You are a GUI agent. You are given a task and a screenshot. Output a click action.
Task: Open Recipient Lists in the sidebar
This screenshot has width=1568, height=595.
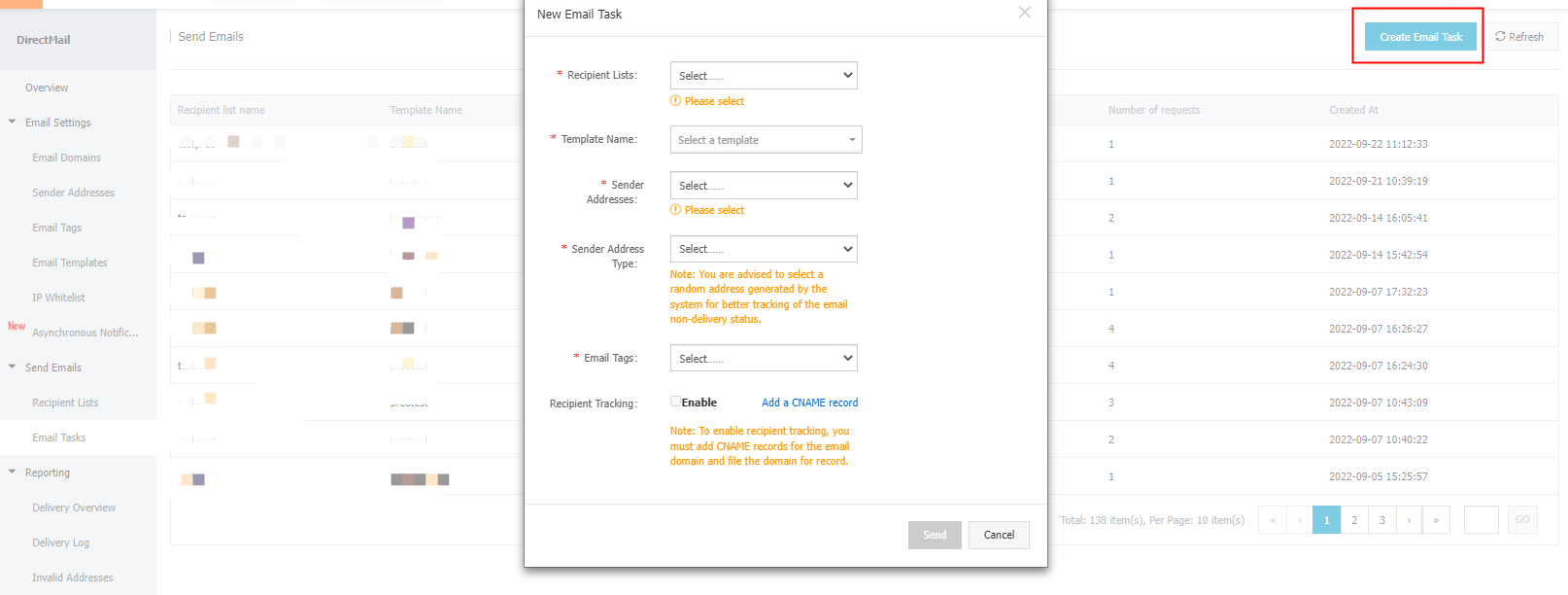tap(65, 402)
